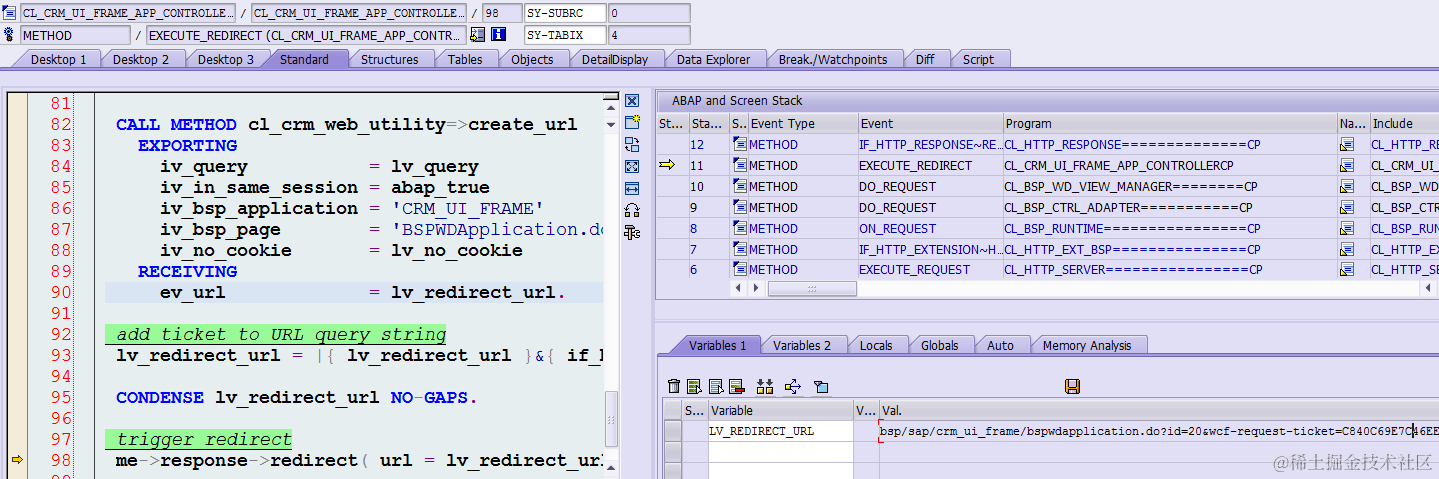The width and height of the screenshot is (1439, 479).
Task: Click the display-object icon beside EXECUTE_REDIRECT field
Action: click(x=478, y=35)
